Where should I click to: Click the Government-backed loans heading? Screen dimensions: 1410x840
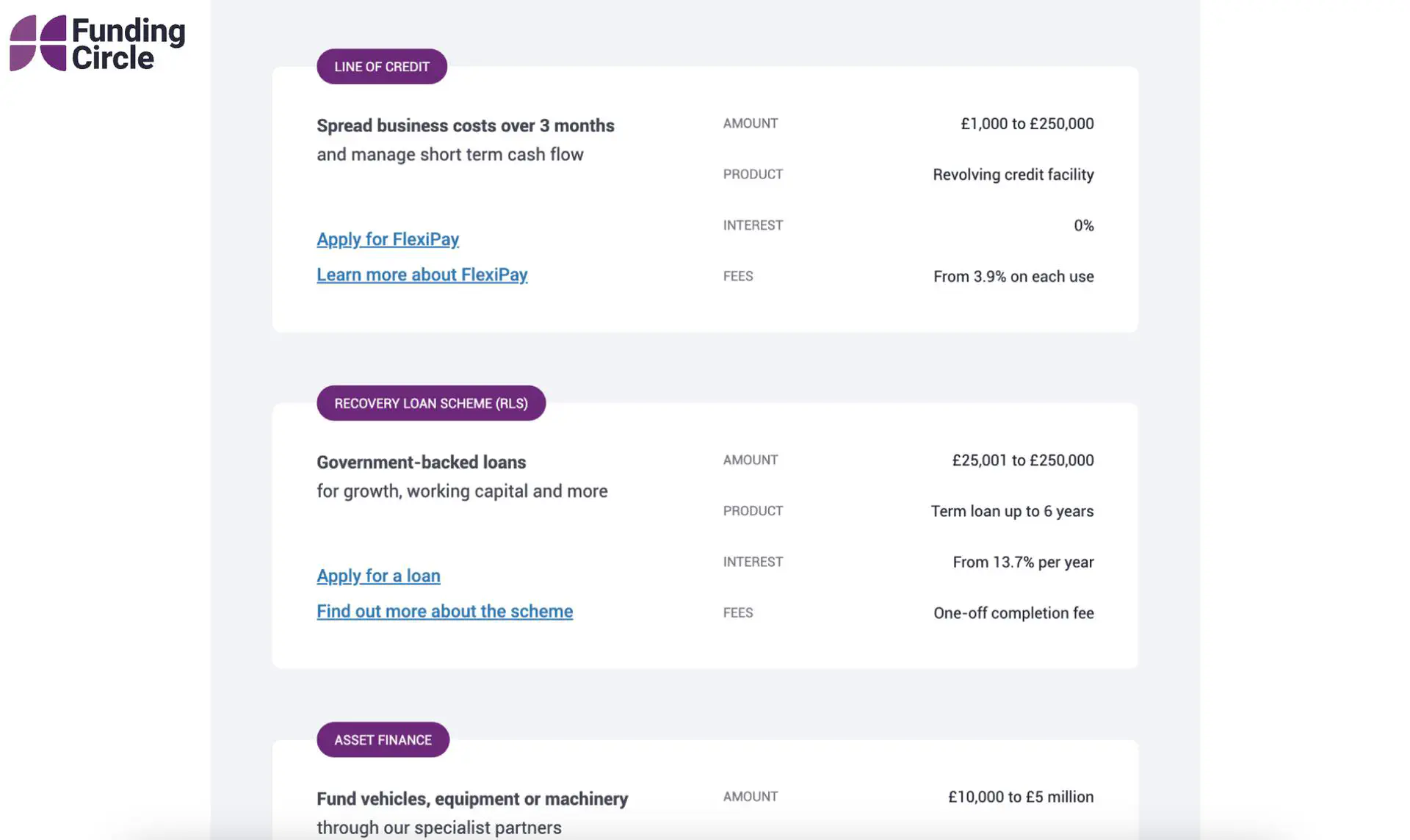click(x=421, y=463)
